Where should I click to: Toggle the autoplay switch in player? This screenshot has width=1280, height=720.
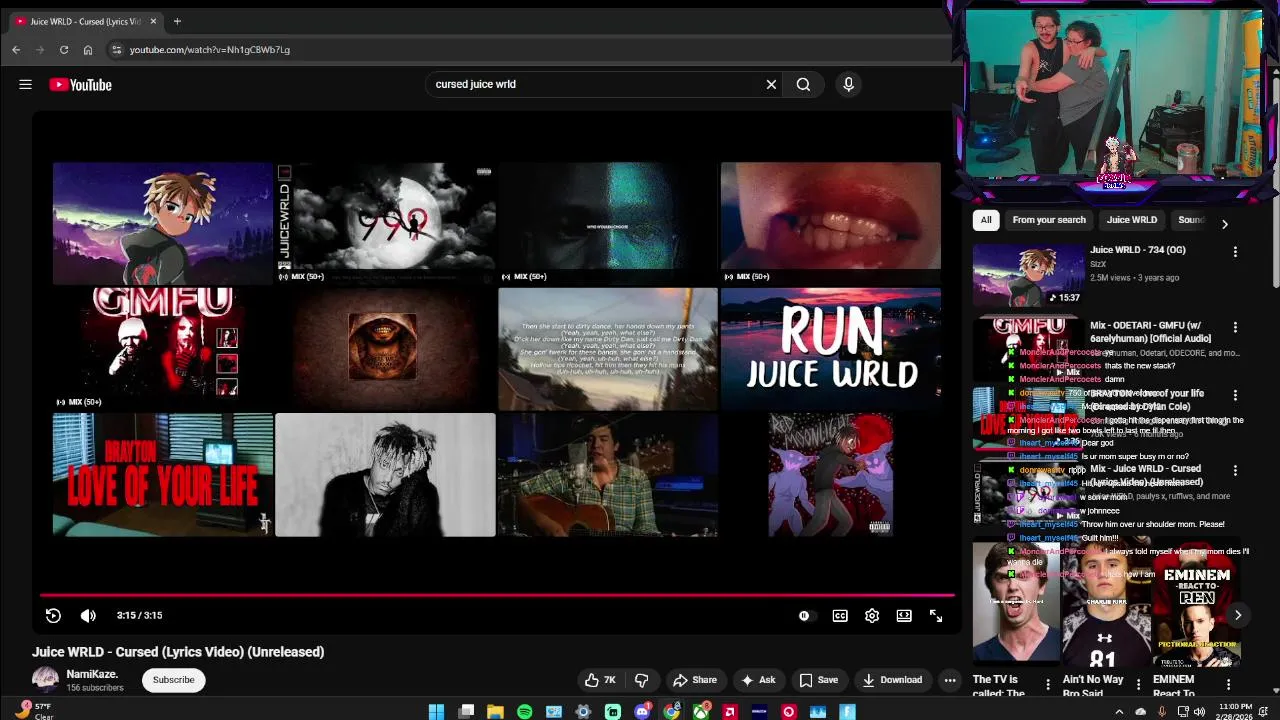806,616
